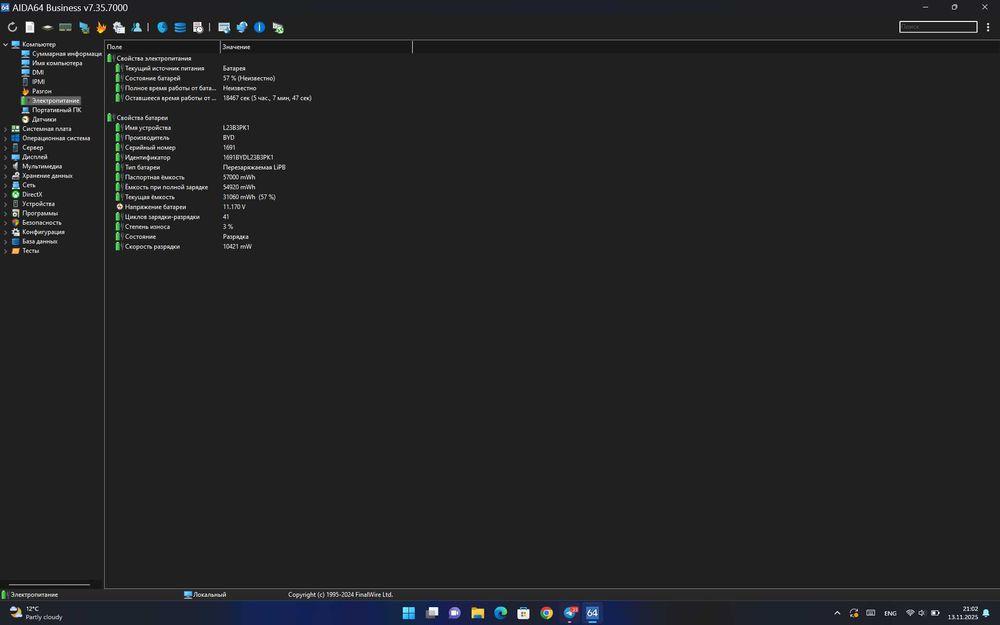Click the blue globe toolbar icon
Viewport: 1000px width, 625px height.
[163, 27]
